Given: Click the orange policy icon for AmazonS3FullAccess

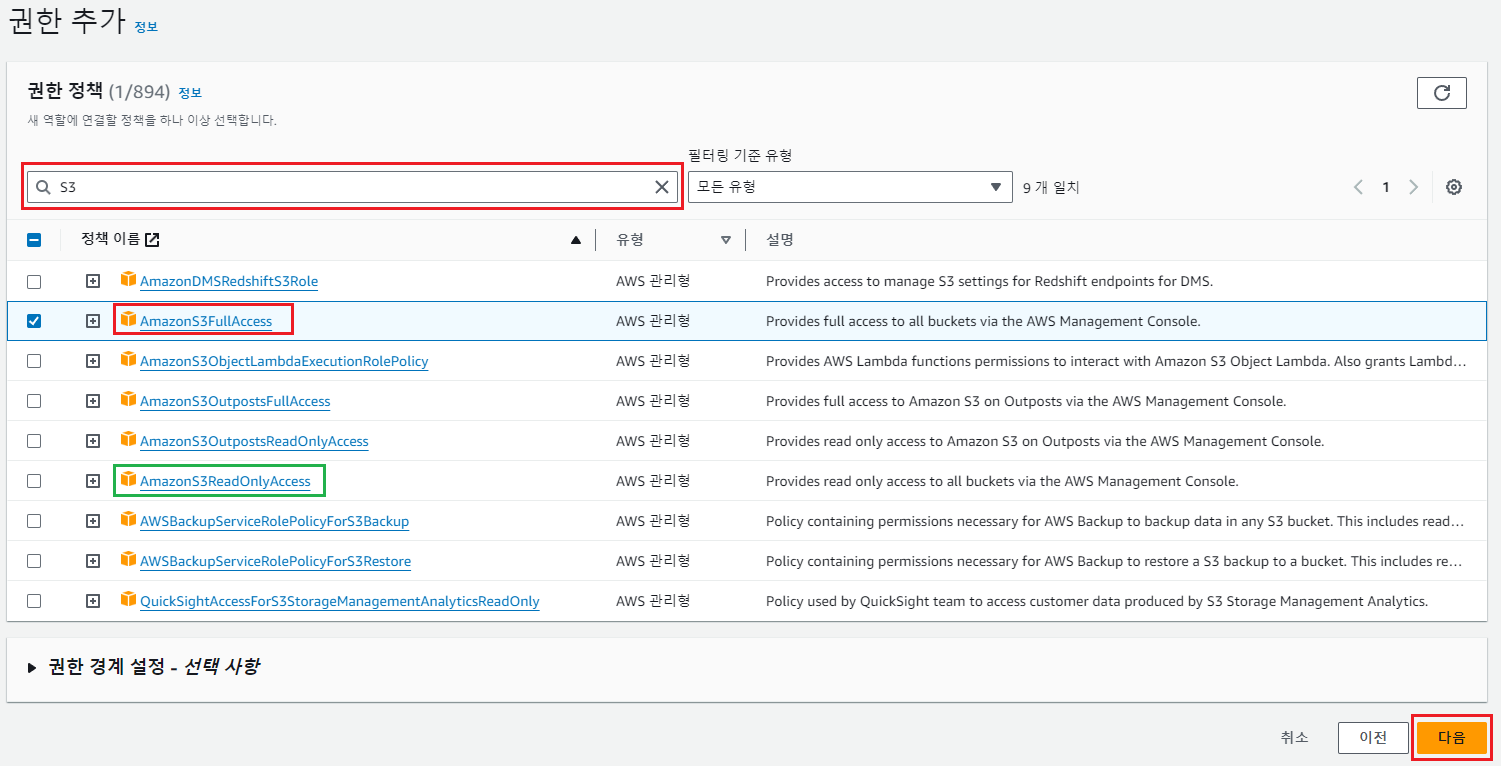Looking at the screenshot, I should pyautogui.click(x=127, y=320).
